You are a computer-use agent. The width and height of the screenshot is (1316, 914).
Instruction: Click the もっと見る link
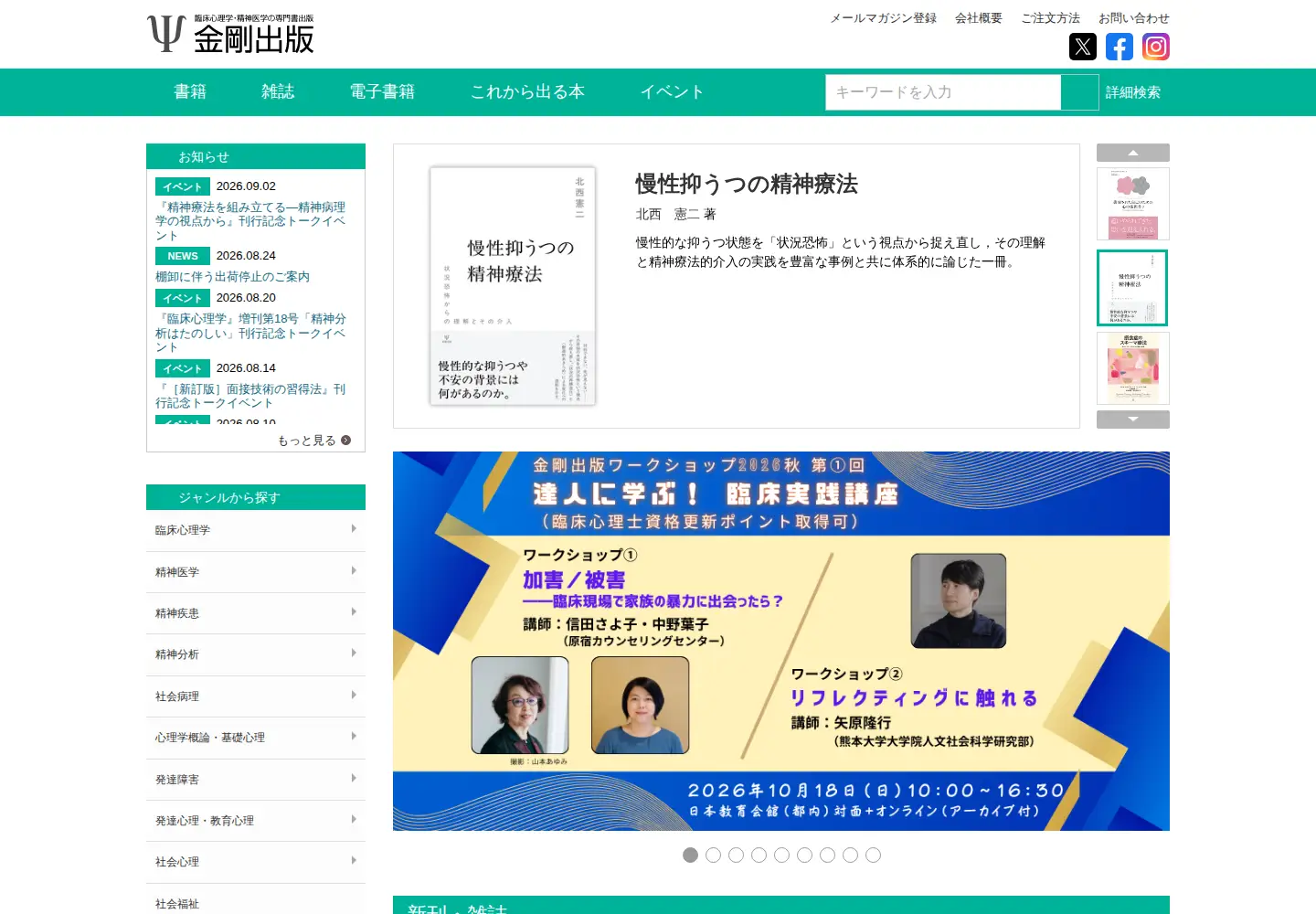coord(313,441)
